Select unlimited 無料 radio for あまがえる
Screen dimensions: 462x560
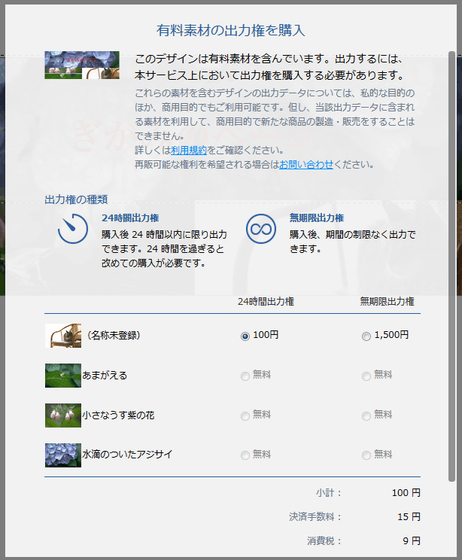pos(366,376)
